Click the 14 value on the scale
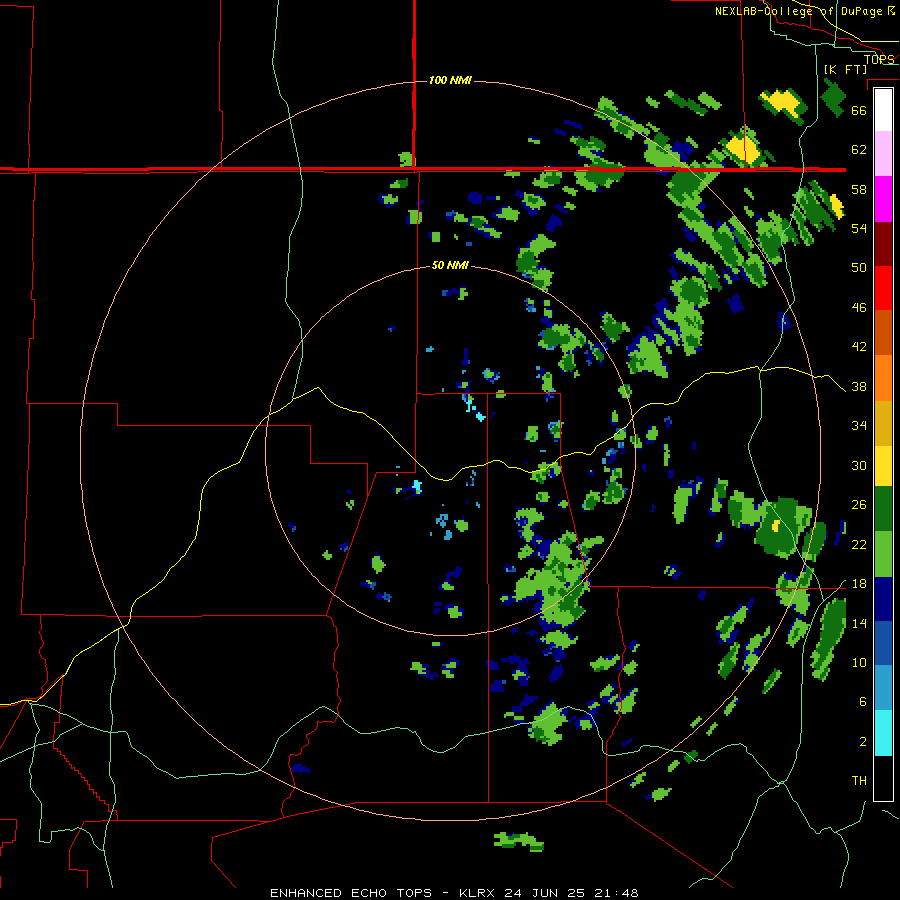This screenshot has width=900, height=900. (859, 623)
